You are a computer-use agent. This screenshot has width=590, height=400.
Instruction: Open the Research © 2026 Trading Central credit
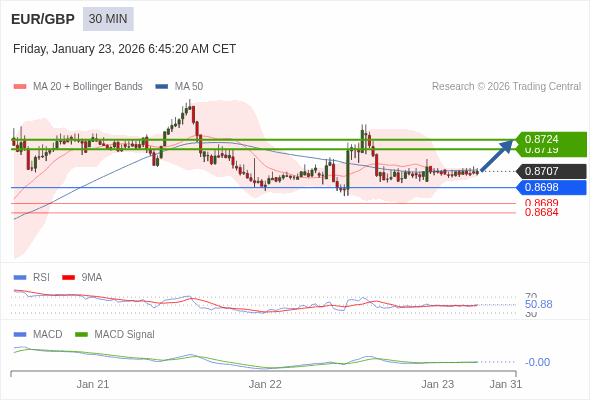point(506,87)
